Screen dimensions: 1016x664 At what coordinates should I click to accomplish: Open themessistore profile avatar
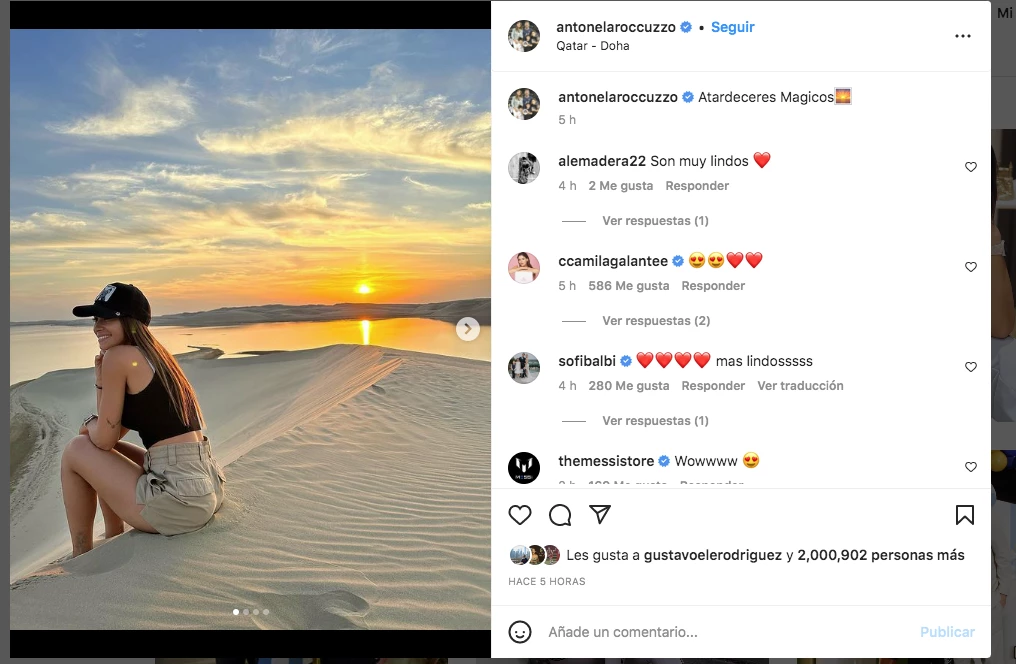[x=524, y=467]
